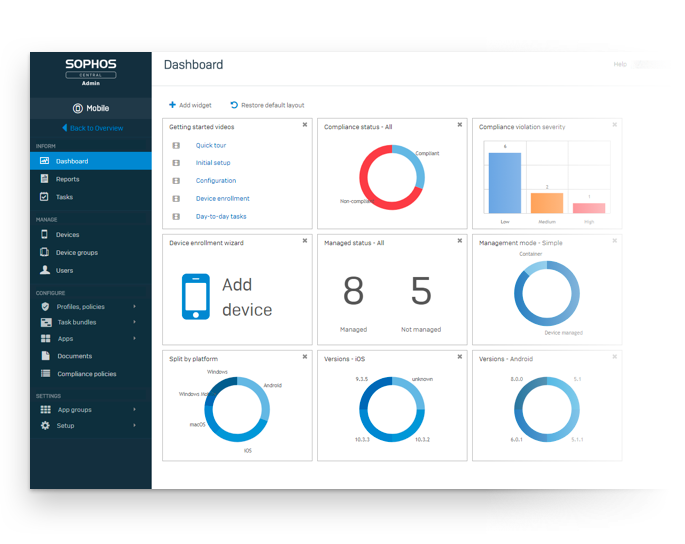Click the Quick tour video icon
This screenshot has height=544, width=685.
pyautogui.click(x=176, y=145)
